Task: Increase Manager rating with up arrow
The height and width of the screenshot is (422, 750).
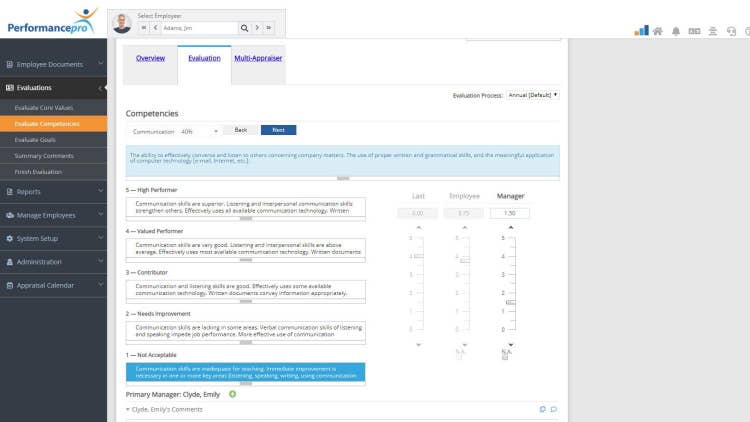Action: pyautogui.click(x=511, y=227)
